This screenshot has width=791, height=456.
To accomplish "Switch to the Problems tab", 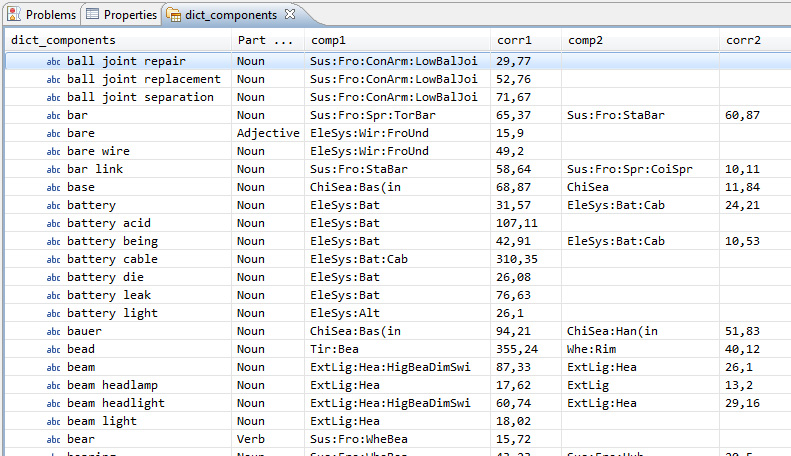I will 50,15.
